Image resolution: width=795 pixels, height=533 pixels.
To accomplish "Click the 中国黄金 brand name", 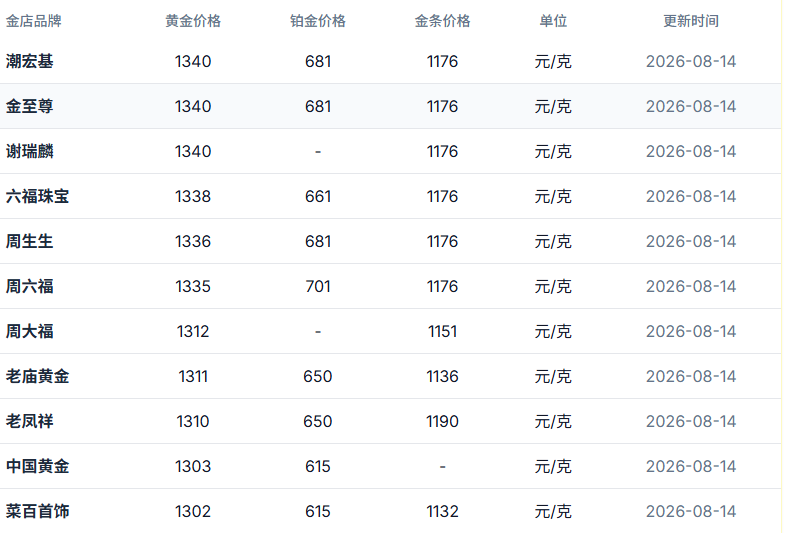I will (38, 467).
